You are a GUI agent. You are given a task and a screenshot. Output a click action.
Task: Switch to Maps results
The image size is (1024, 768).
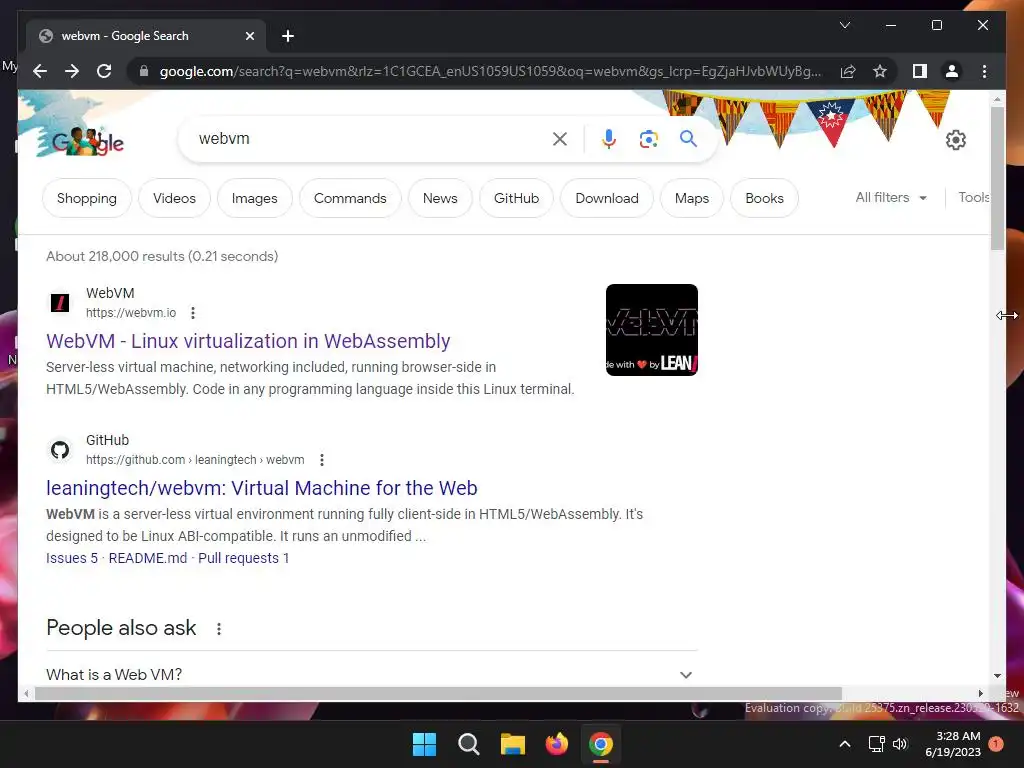click(692, 198)
